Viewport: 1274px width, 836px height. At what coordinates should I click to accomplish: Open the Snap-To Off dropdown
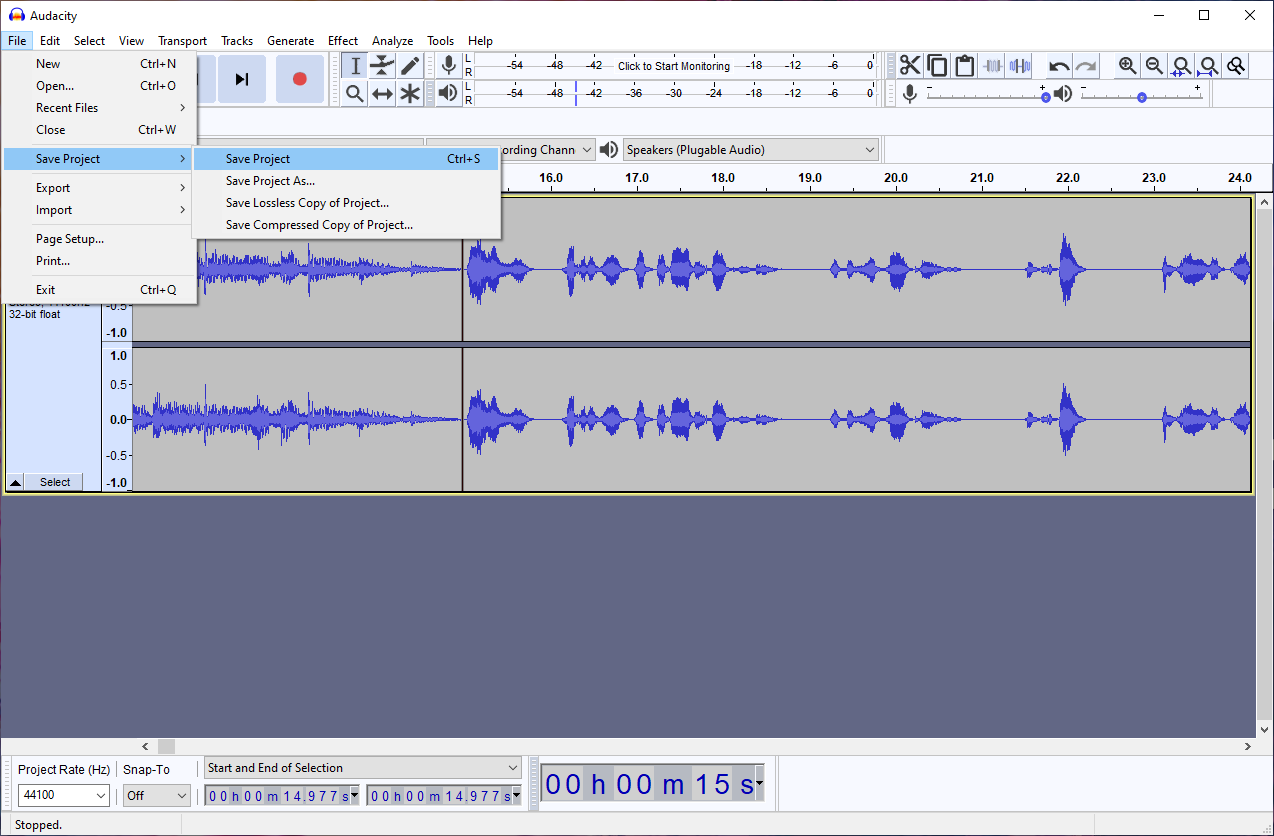[156, 796]
